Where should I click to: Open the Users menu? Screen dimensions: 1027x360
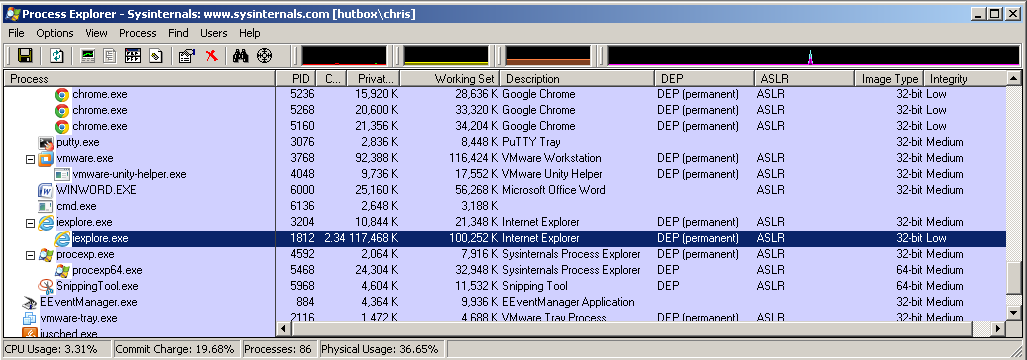(214, 33)
